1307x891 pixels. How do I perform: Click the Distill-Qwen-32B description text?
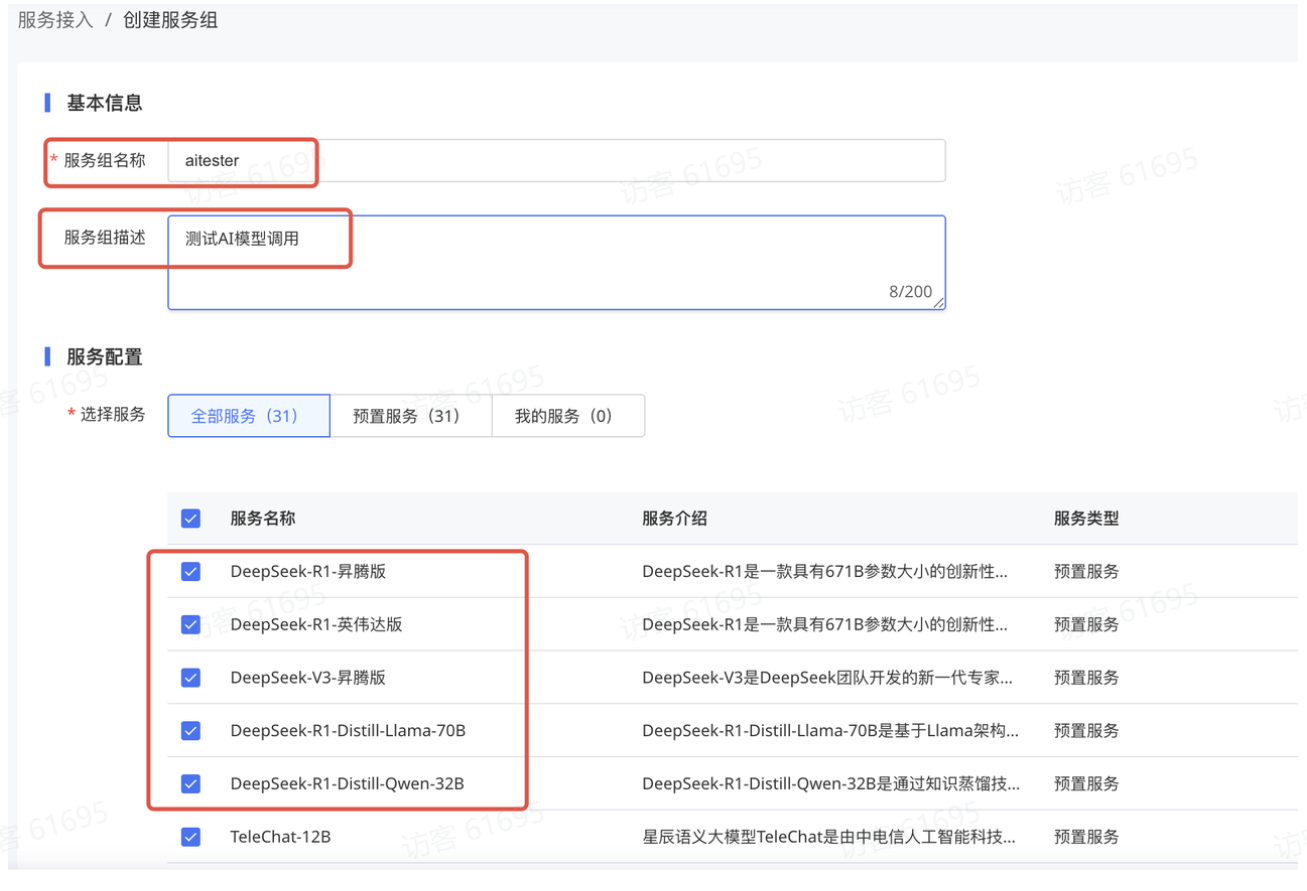pyautogui.click(x=831, y=783)
